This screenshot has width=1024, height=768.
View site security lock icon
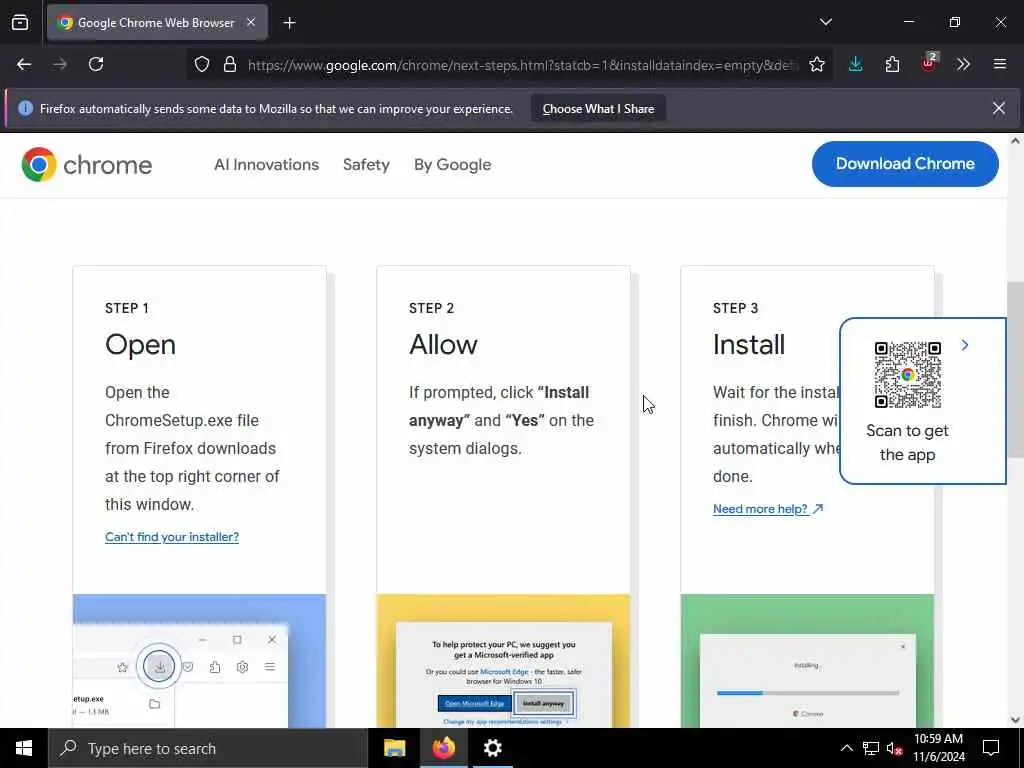tap(229, 64)
